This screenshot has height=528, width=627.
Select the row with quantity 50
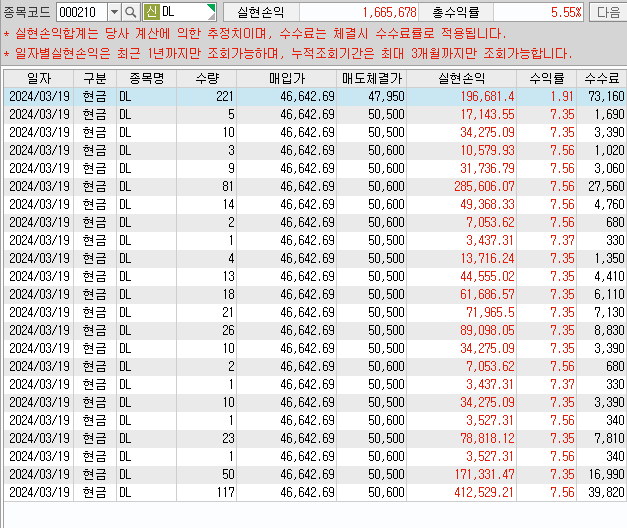coord(315,474)
